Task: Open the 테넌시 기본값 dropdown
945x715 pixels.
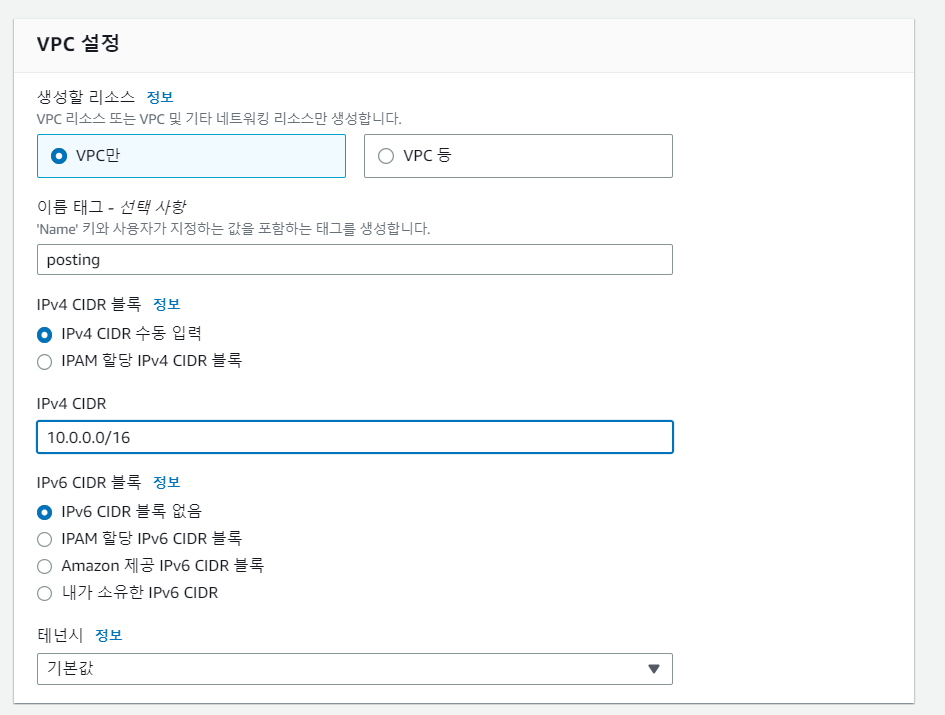Action: pos(354,669)
